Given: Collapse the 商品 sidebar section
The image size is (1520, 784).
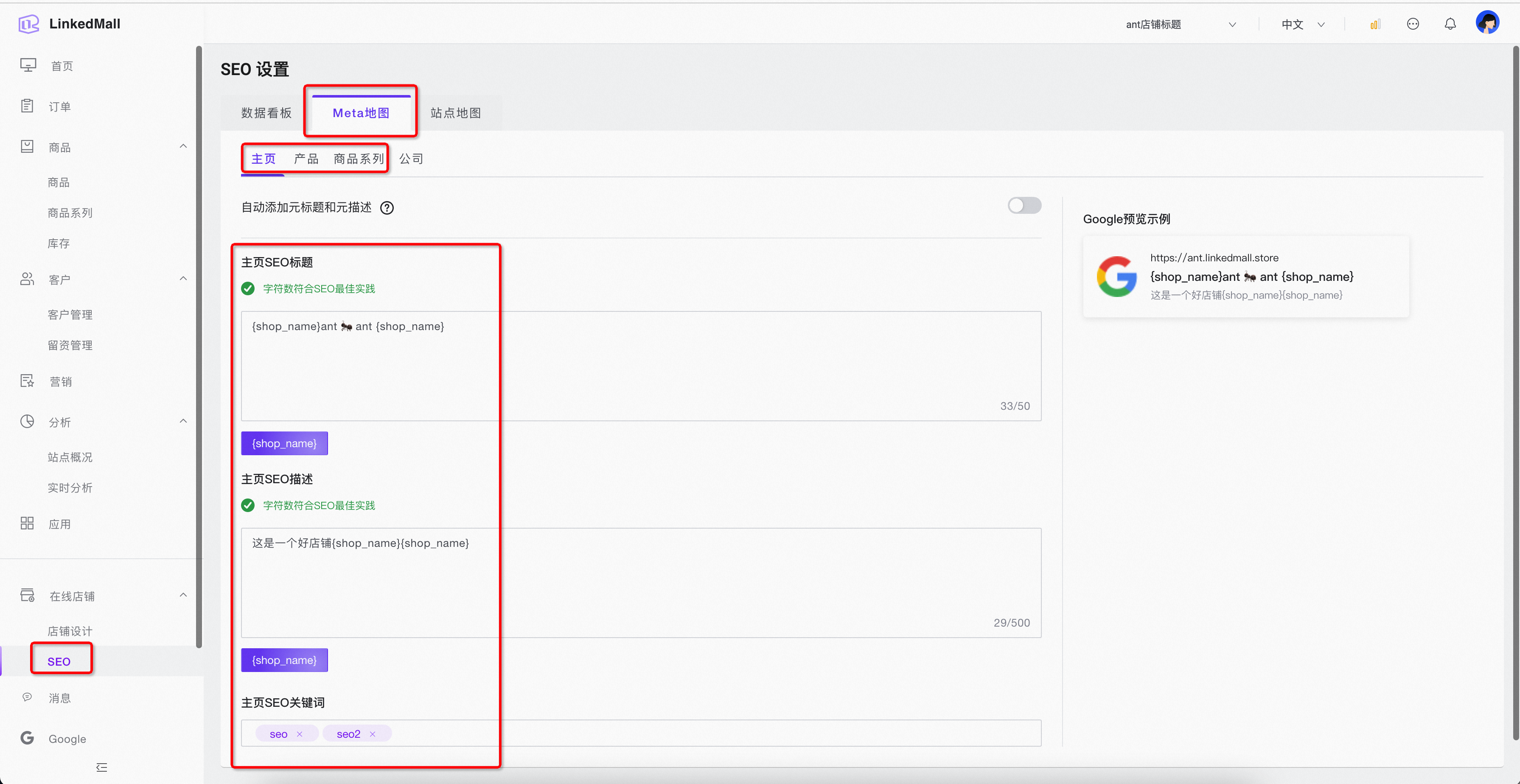Looking at the screenshot, I should 183,146.
